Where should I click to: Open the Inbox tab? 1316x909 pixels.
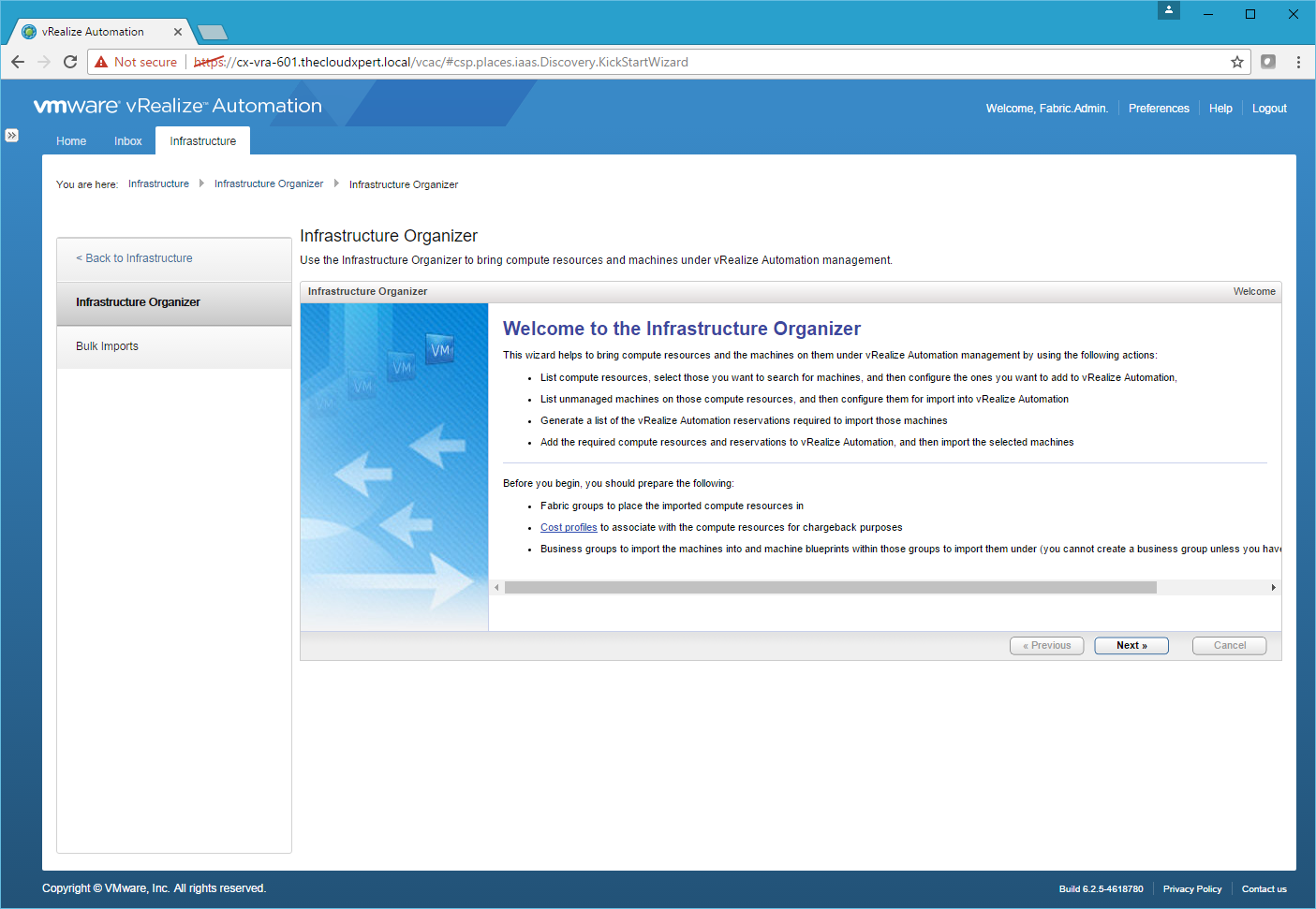tap(128, 141)
